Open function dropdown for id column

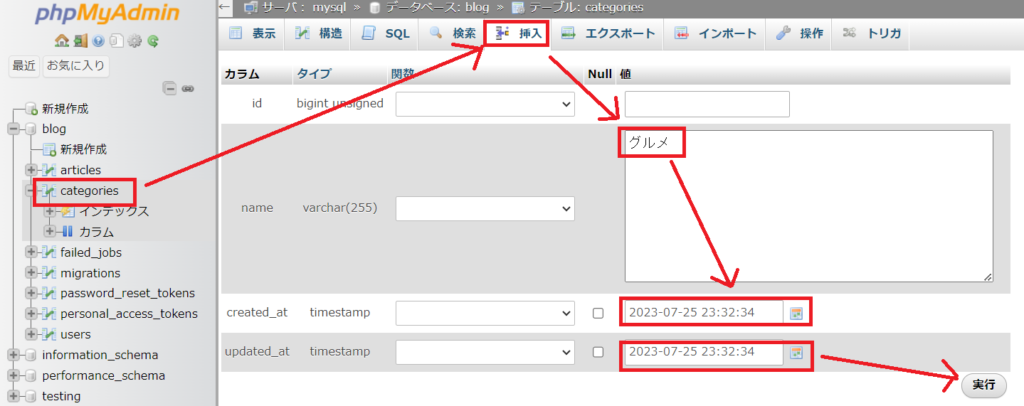click(485, 104)
